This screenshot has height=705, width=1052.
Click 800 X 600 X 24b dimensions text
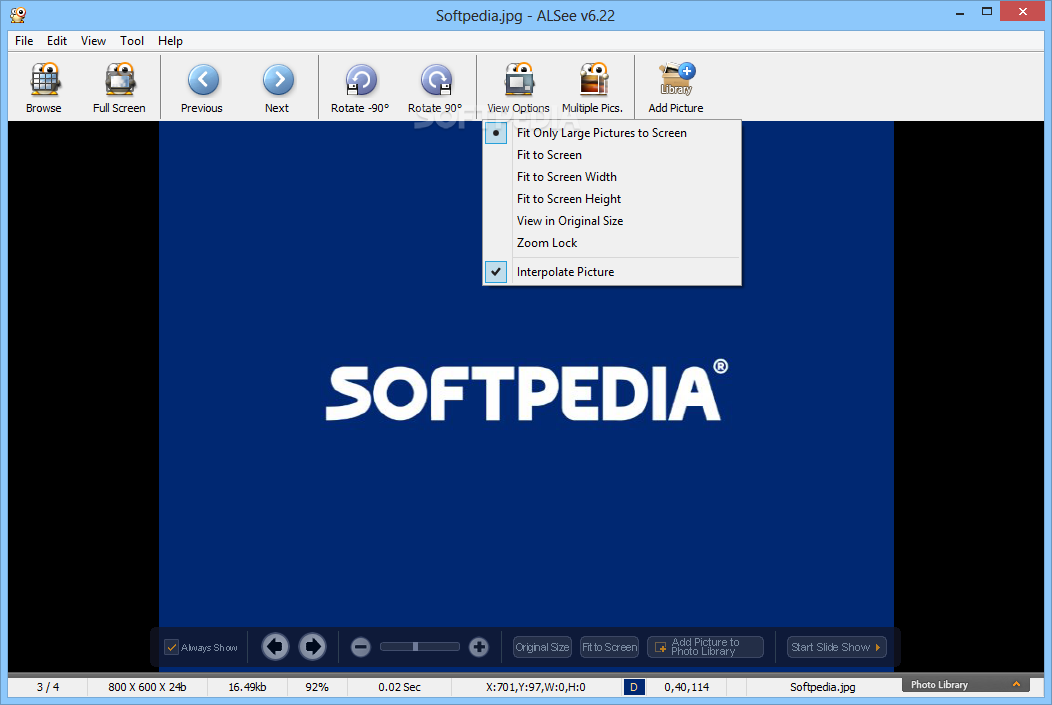(147, 687)
